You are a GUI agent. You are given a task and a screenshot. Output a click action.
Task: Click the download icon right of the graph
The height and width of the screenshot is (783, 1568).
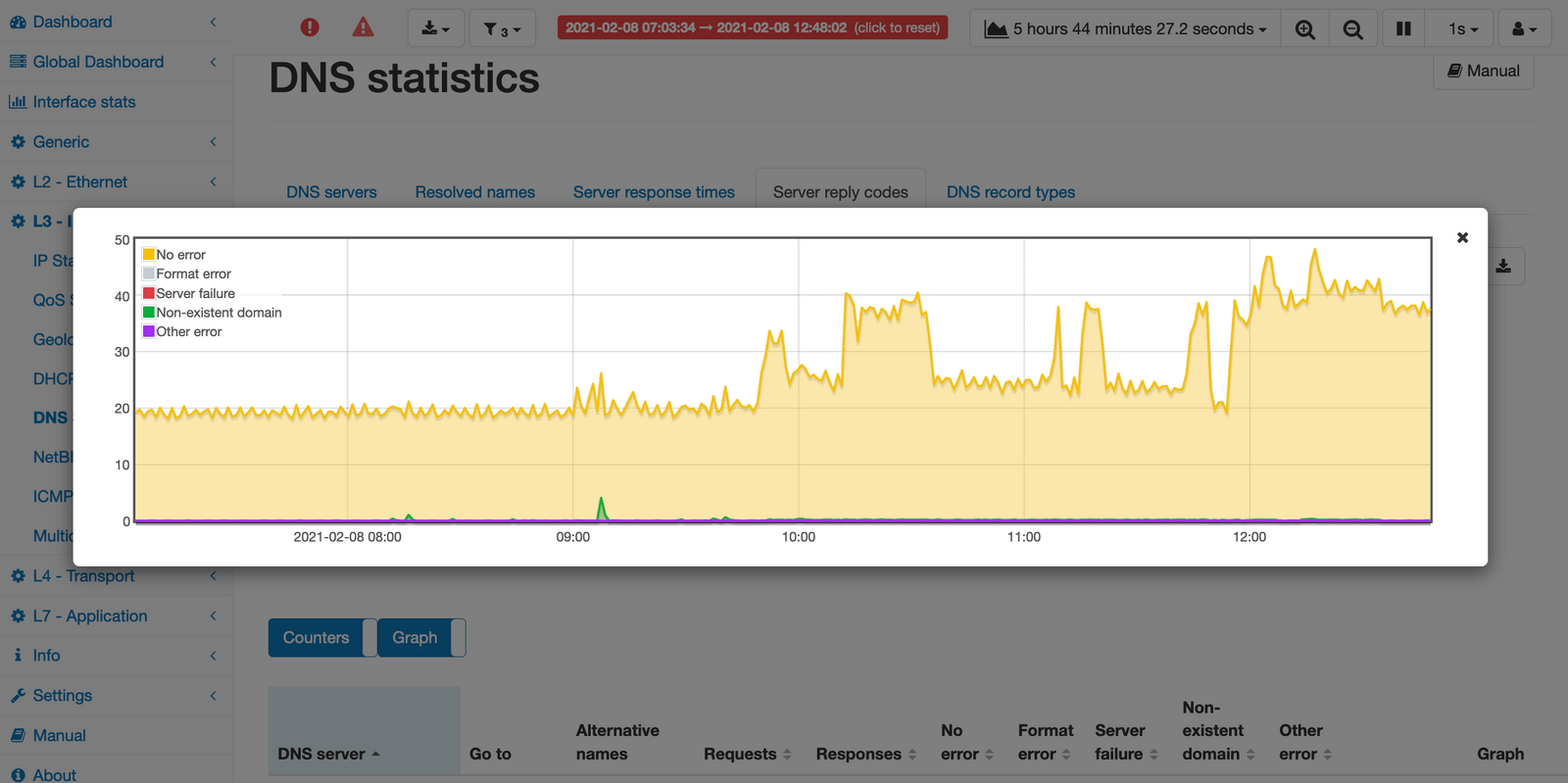pos(1503,267)
